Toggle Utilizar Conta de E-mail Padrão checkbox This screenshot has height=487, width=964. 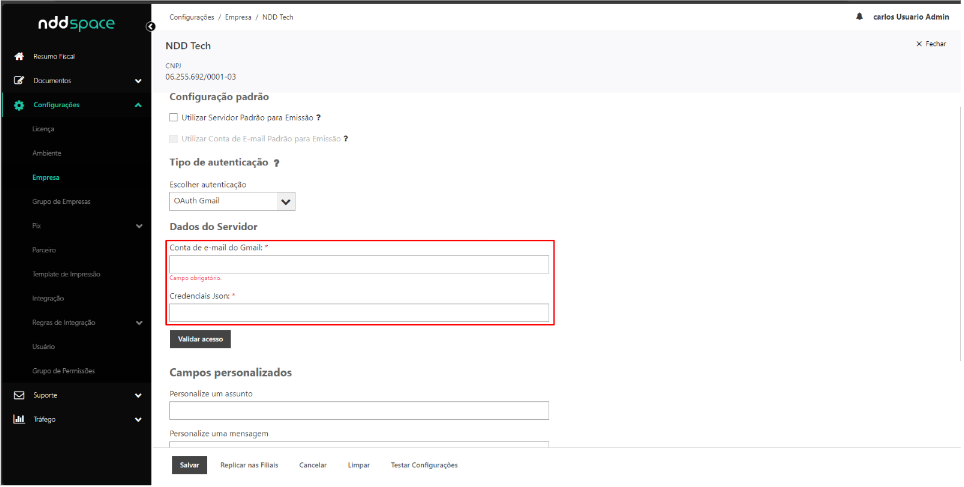coord(174,139)
